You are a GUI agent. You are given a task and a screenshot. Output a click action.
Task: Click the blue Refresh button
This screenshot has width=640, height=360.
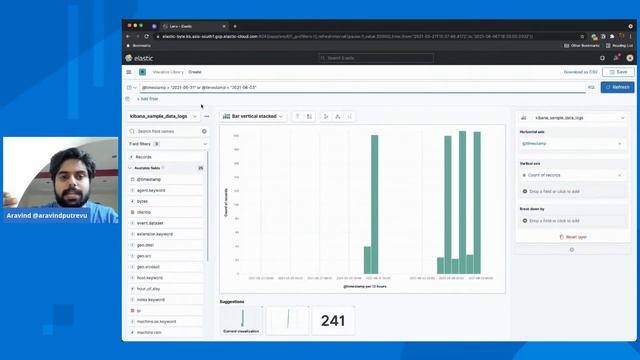(618, 87)
